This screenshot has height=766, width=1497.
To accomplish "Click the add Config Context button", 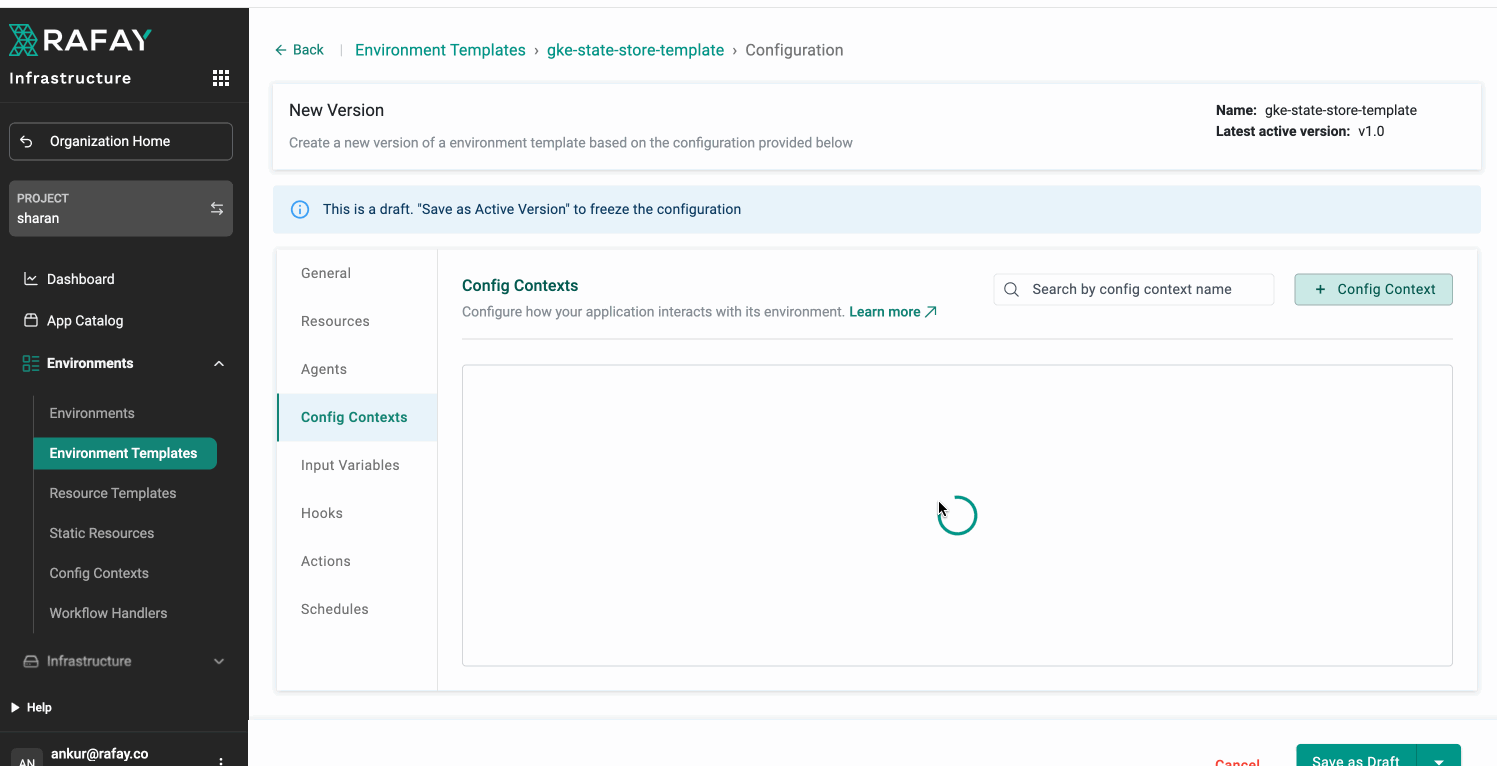I will click(1373, 289).
